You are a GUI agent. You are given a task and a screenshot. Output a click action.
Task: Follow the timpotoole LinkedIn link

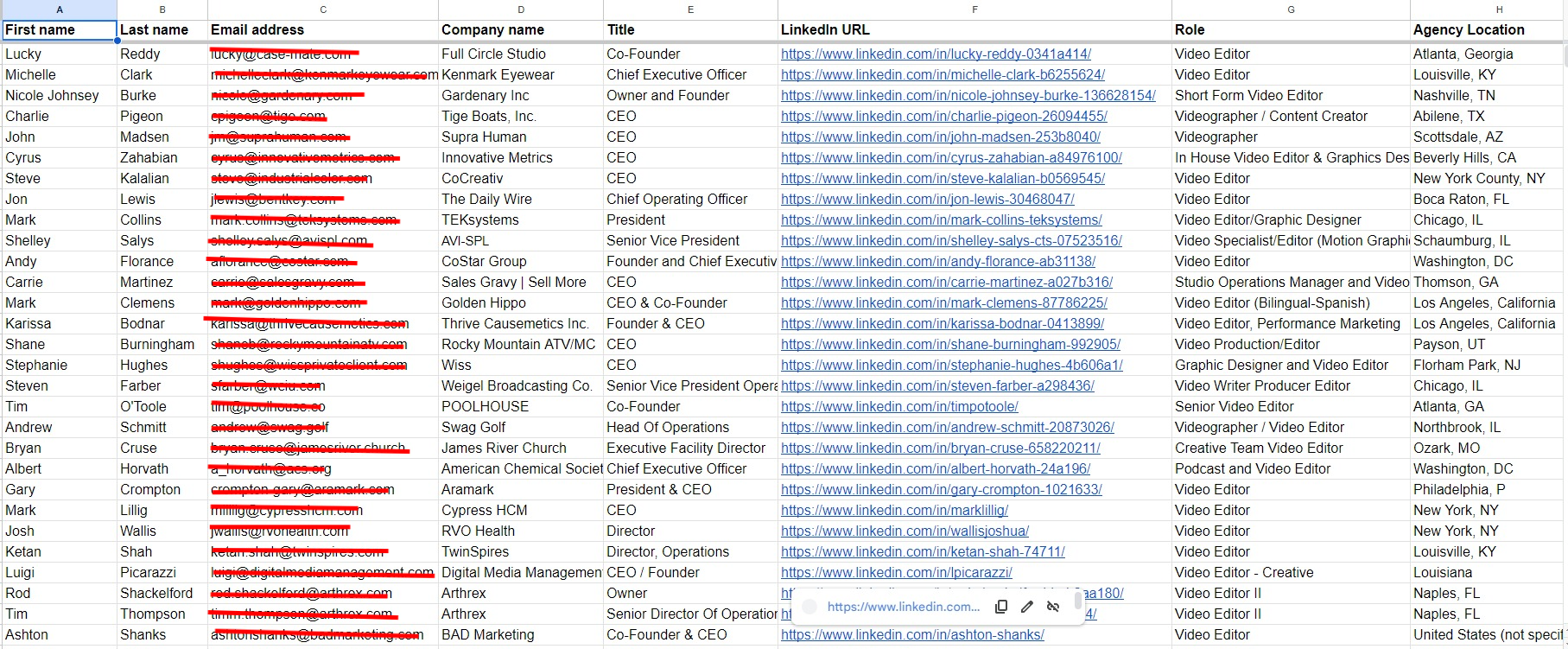click(899, 406)
